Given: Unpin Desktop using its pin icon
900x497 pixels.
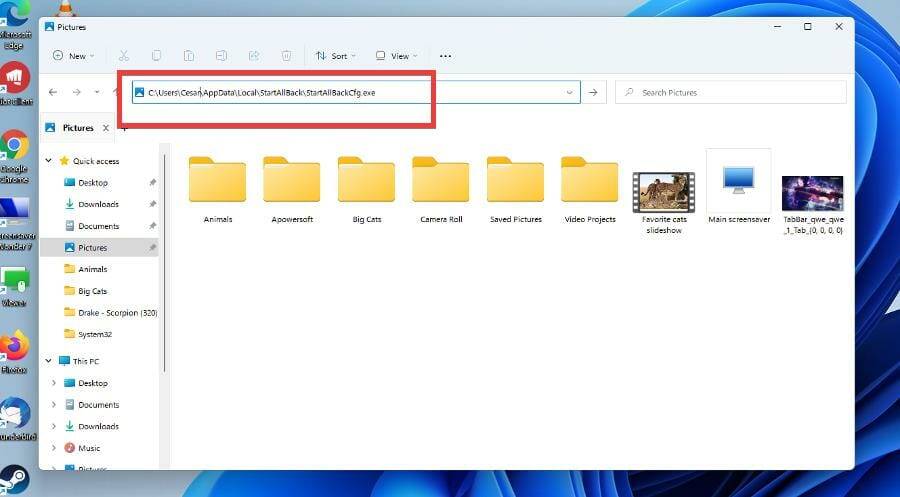Looking at the screenshot, I should [x=152, y=183].
